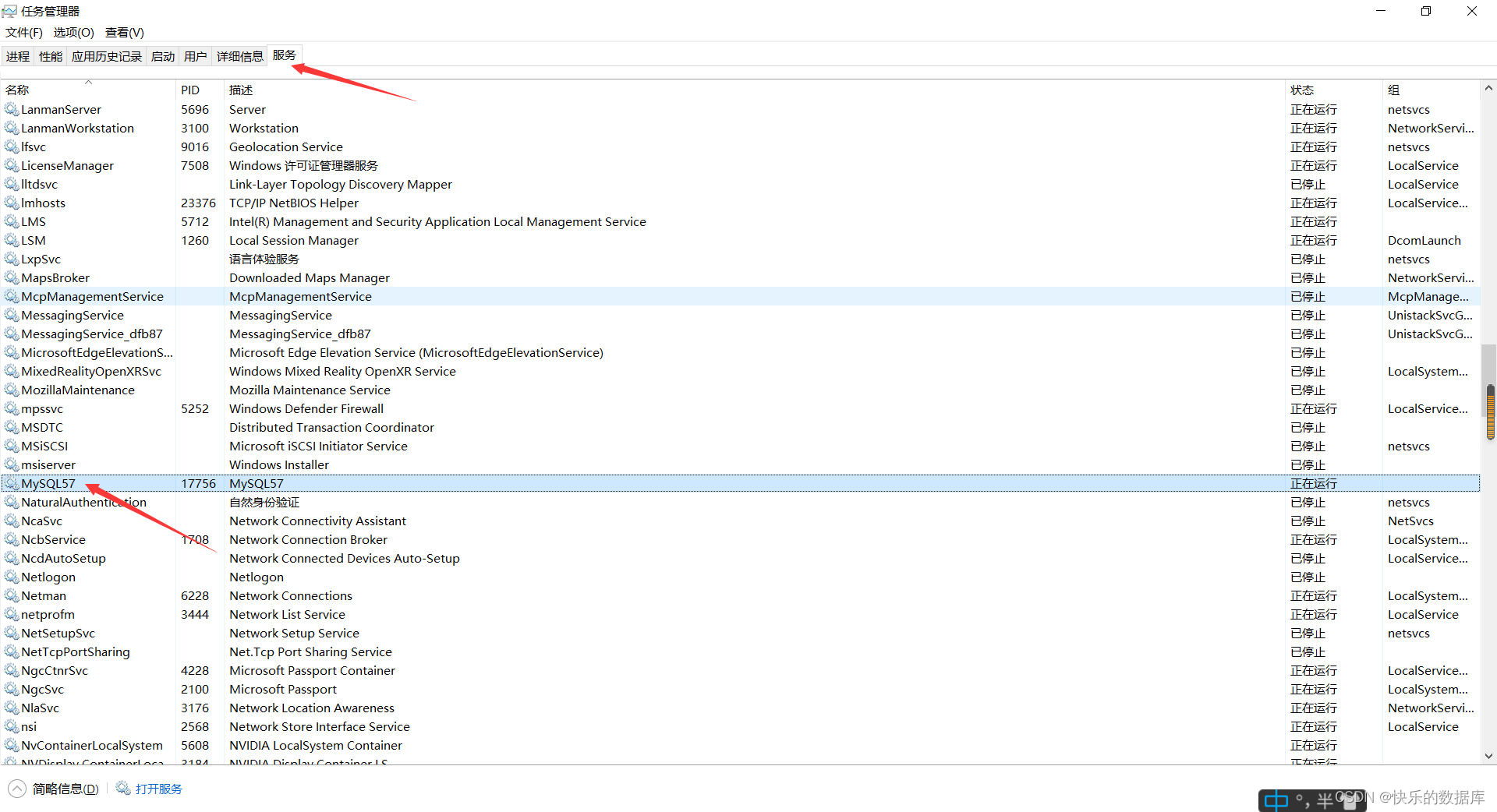Click Network List Service description
The height and width of the screenshot is (812, 1497).
[x=287, y=614]
